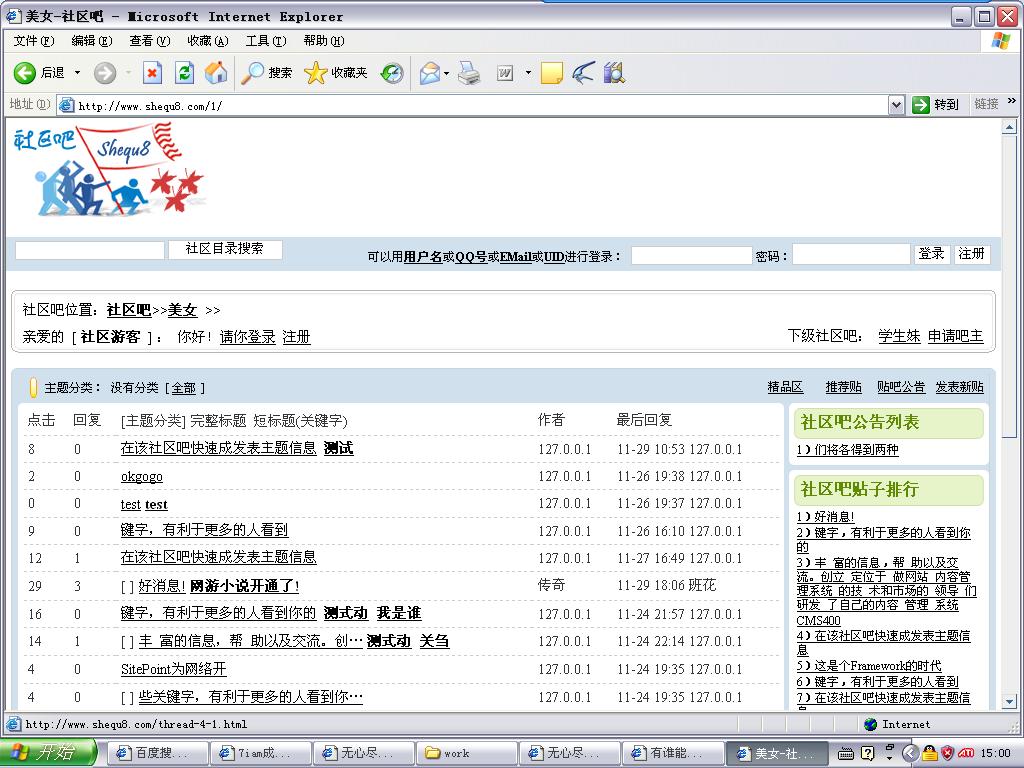Click the Windows 开始 Start button
Image resolution: width=1024 pixels, height=768 pixels.
coord(48,753)
